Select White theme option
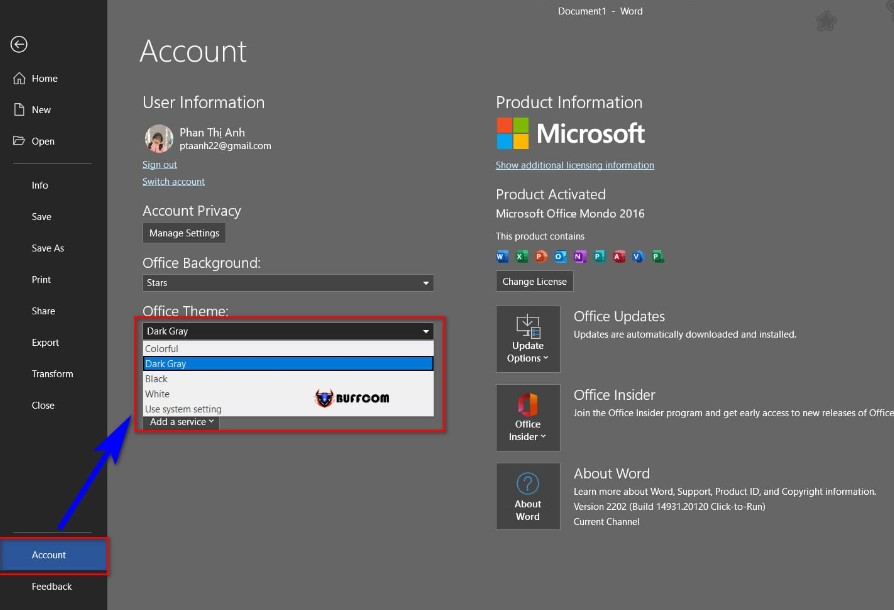This screenshot has height=610, width=894. (x=288, y=394)
